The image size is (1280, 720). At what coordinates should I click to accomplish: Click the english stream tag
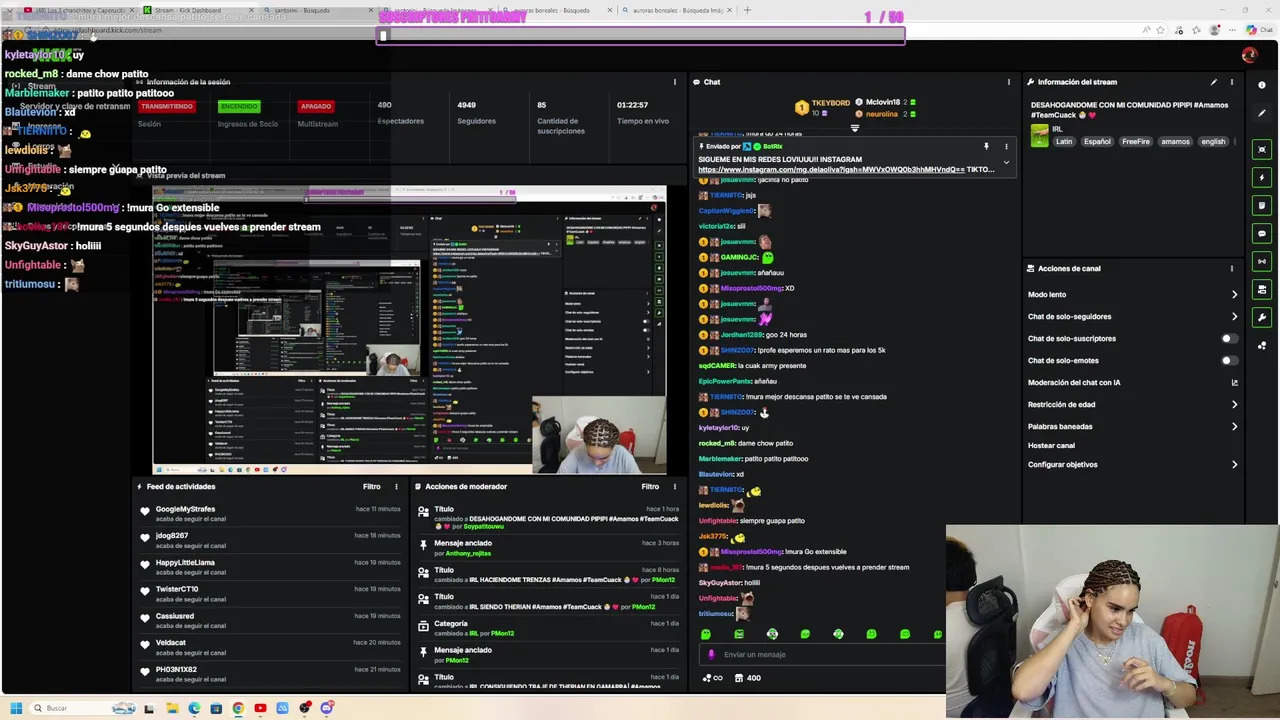tap(1213, 142)
